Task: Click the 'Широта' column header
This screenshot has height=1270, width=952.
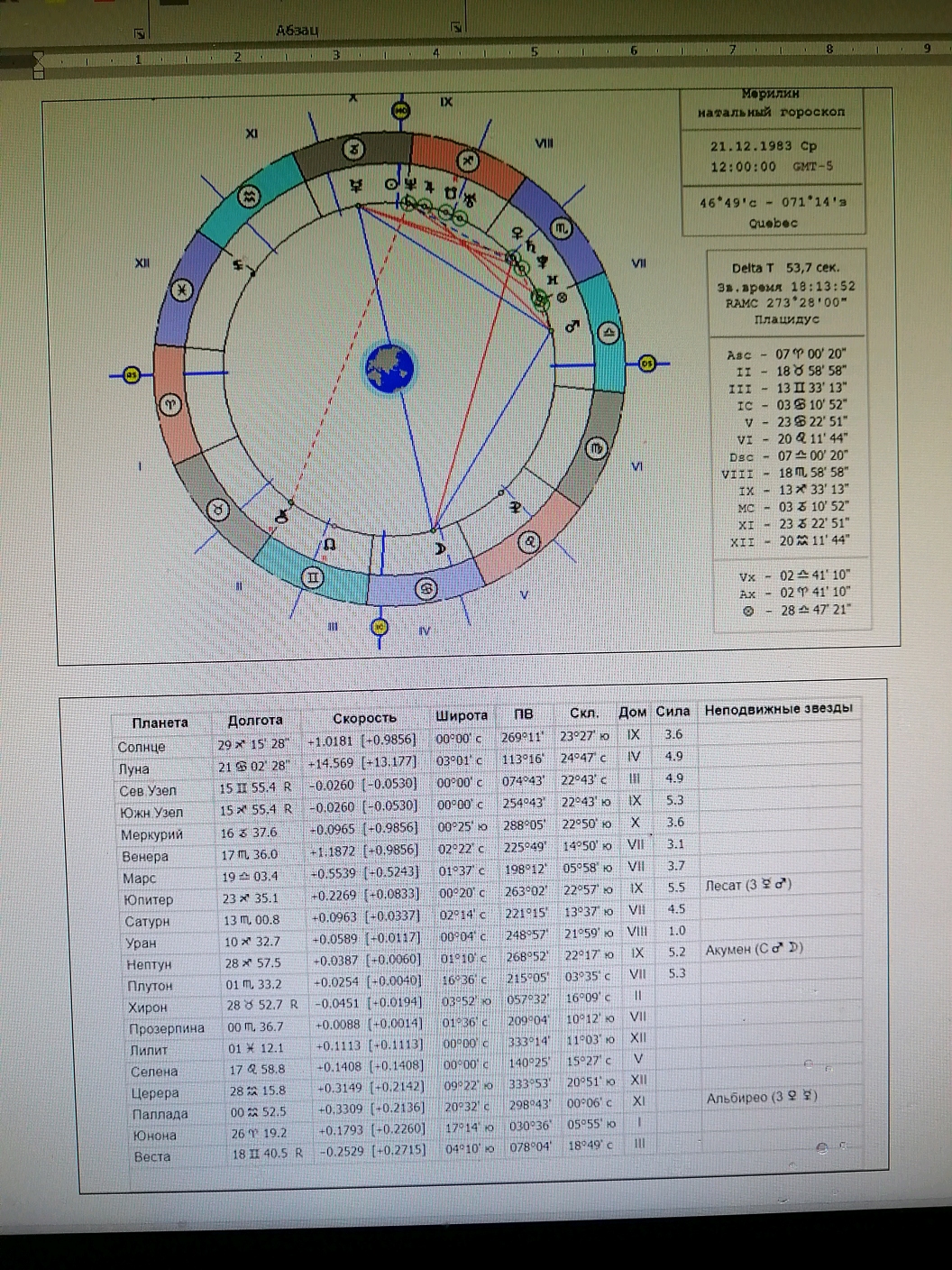Action: (x=462, y=715)
